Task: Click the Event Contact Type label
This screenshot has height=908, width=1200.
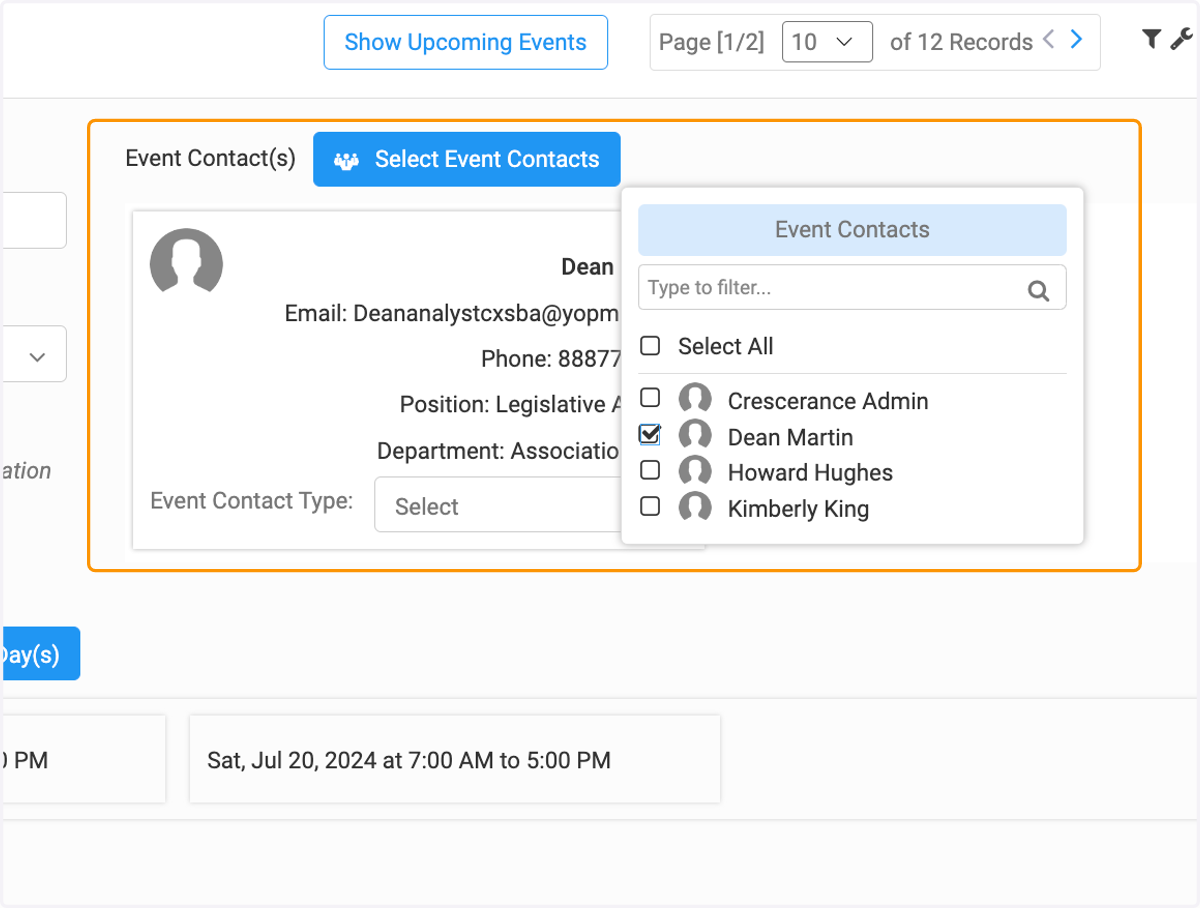Action: (252, 501)
